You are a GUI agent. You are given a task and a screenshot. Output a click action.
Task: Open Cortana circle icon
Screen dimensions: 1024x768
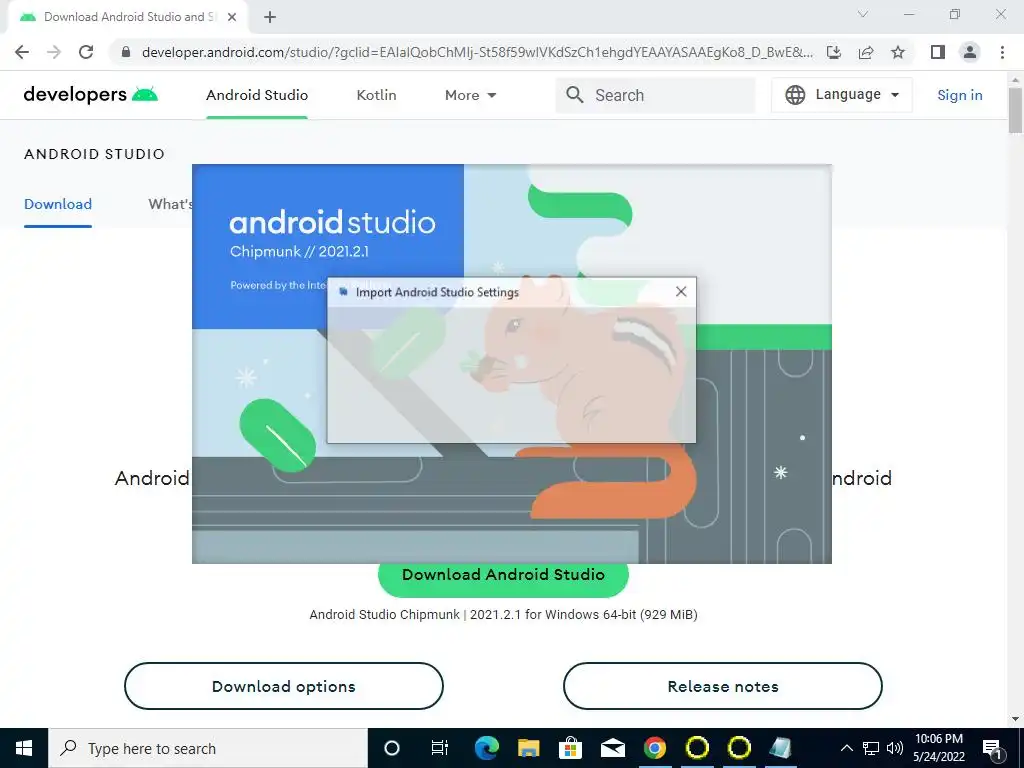(392, 748)
